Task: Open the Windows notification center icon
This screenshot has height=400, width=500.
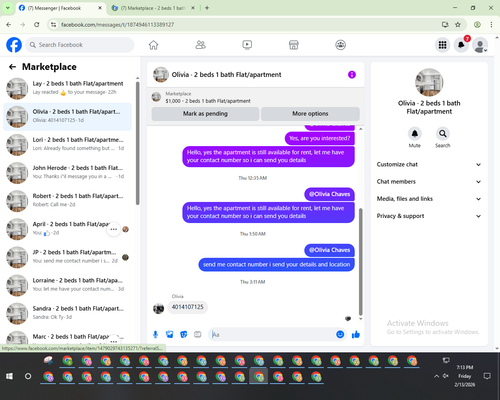Action: pos(487,376)
